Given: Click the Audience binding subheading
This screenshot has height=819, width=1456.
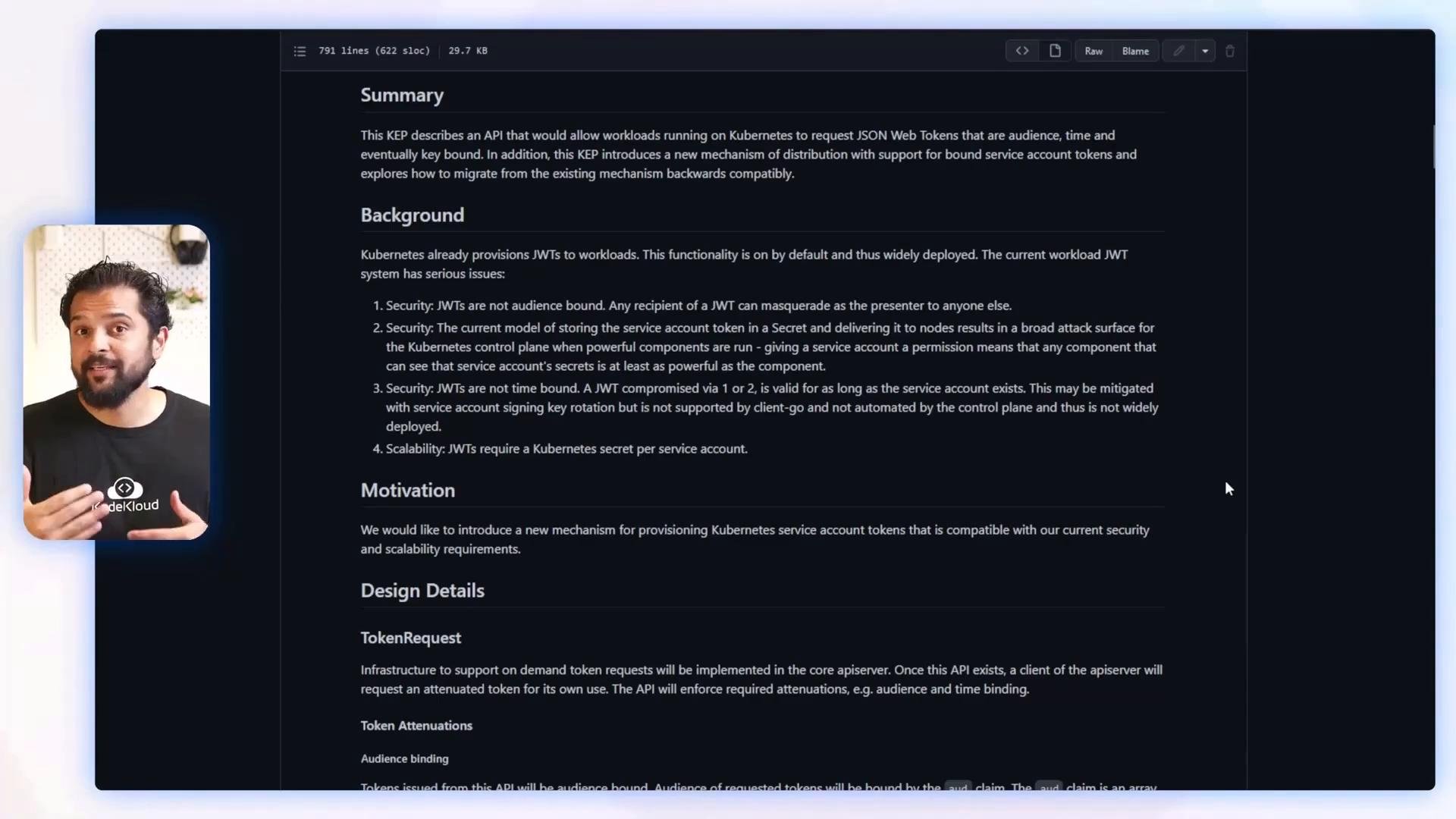Looking at the screenshot, I should (x=404, y=759).
